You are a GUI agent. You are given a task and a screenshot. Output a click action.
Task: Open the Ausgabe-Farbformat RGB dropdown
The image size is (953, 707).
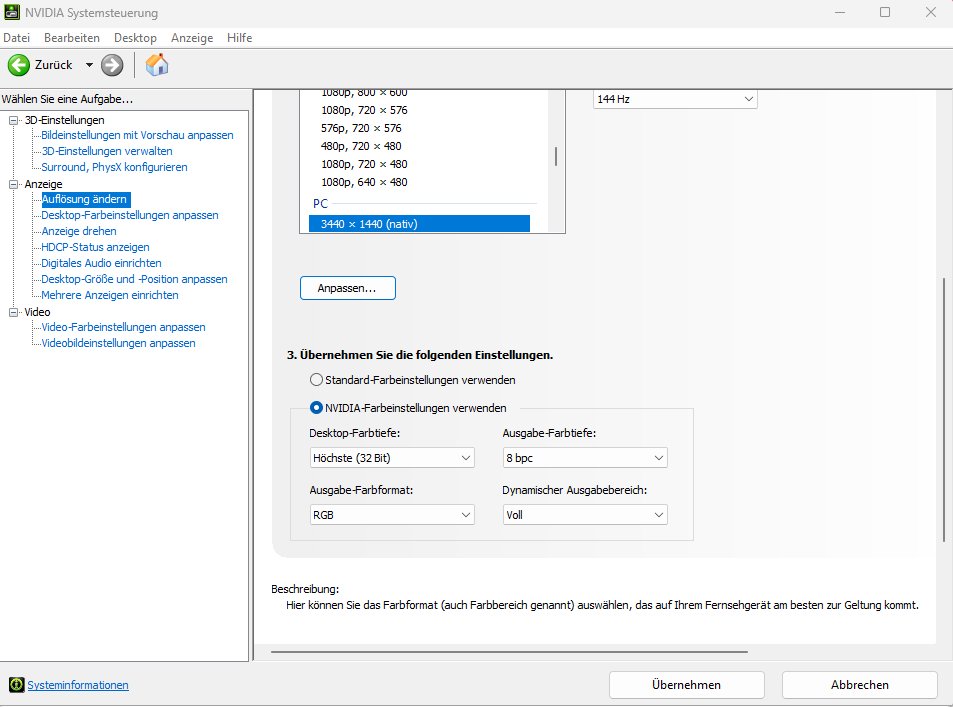pos(392,515)
